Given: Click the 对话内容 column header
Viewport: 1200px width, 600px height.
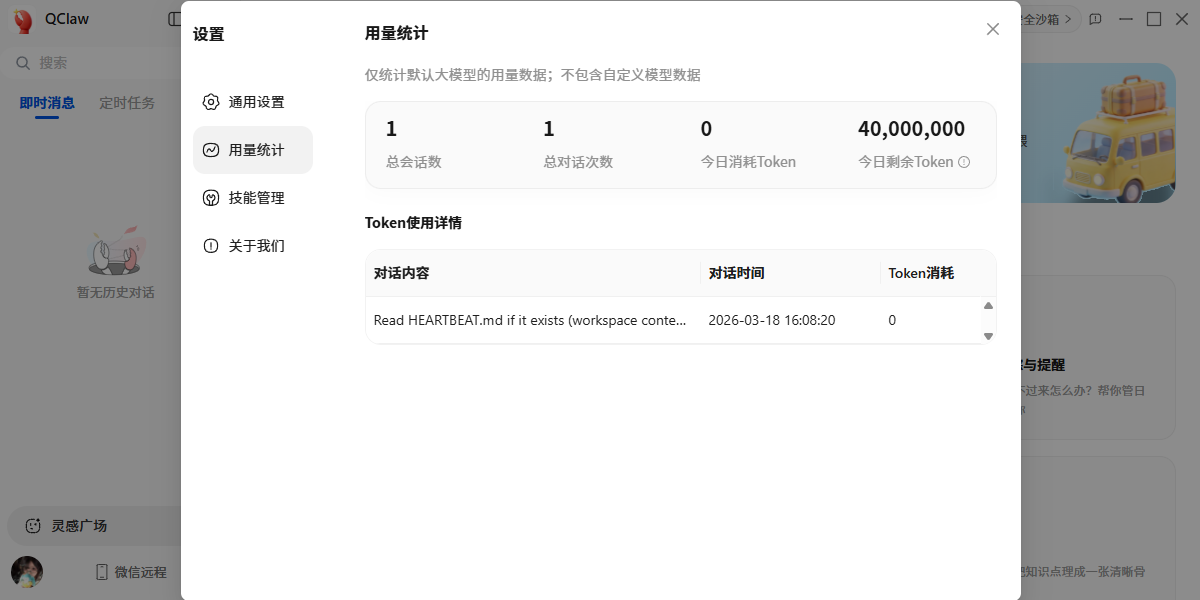Looking at the screenshot, I should (401, 273).
